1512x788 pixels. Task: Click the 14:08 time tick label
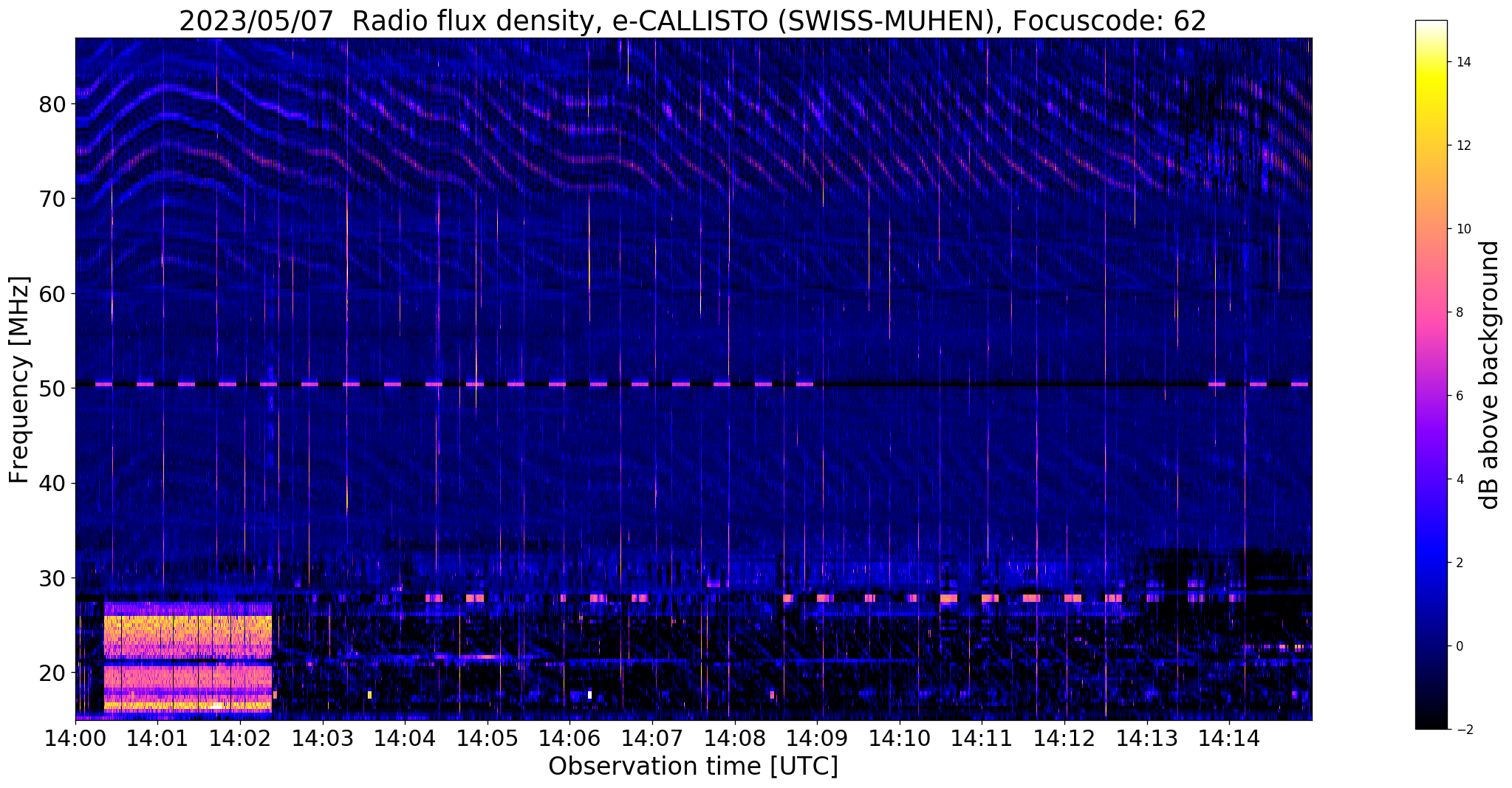coord(735,738)
